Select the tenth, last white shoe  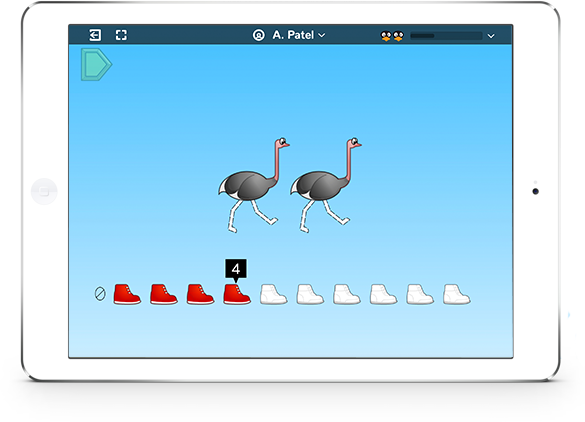pyautogui.click(x=456, y=294)
